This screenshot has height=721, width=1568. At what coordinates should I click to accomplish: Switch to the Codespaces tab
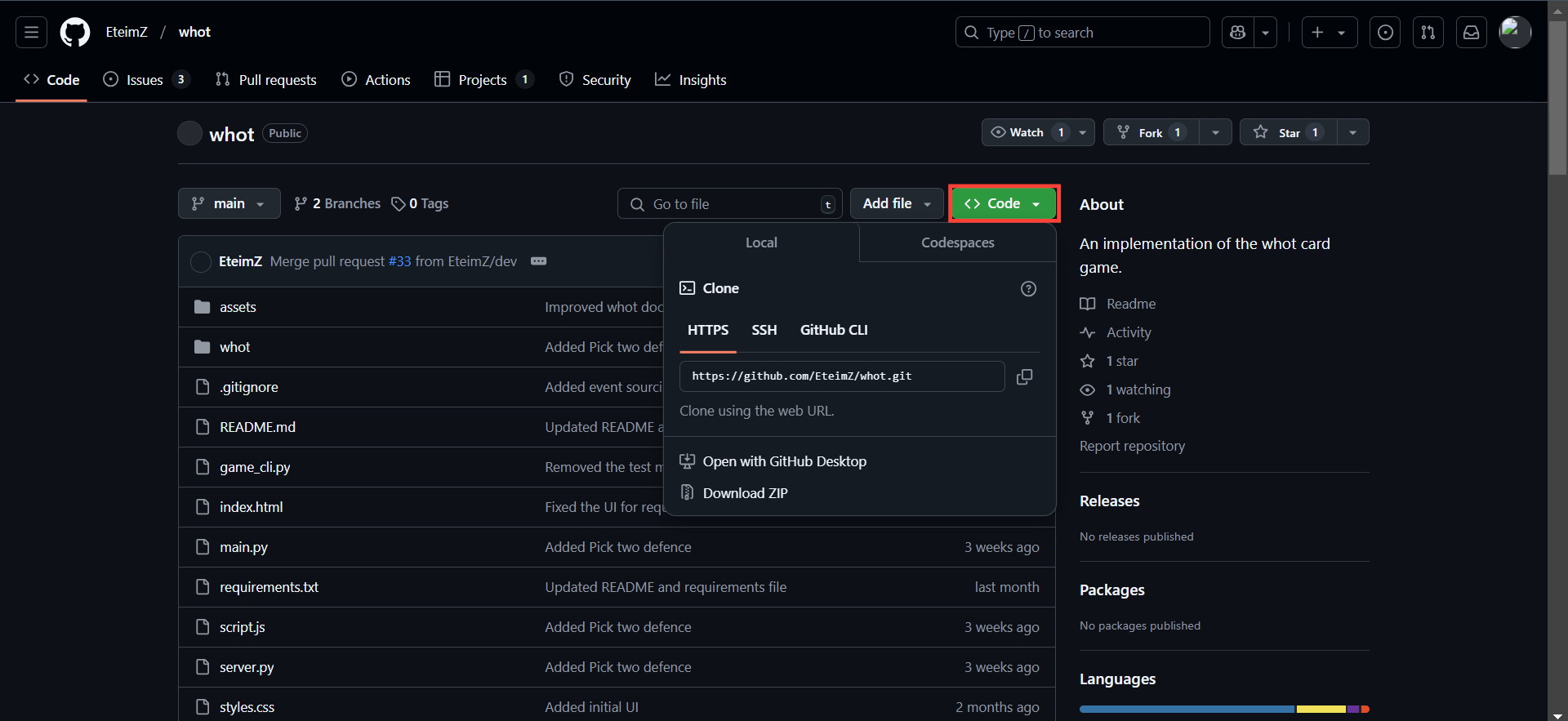click(957, 243)
